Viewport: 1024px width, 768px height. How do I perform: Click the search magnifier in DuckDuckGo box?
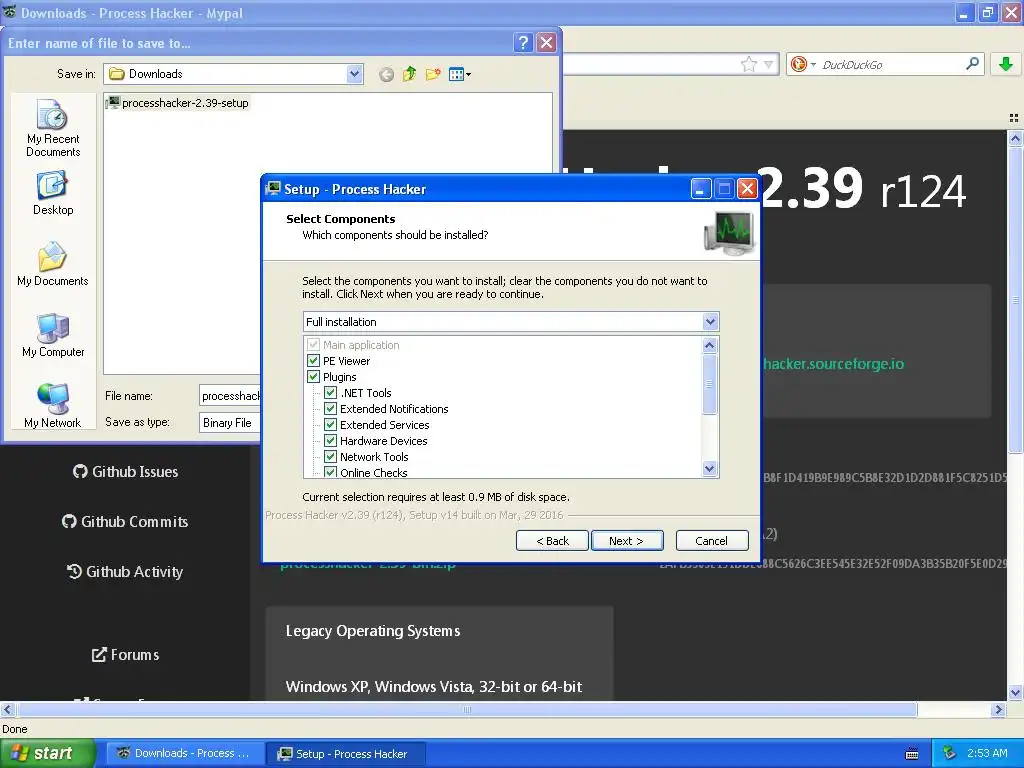[972, 63]
